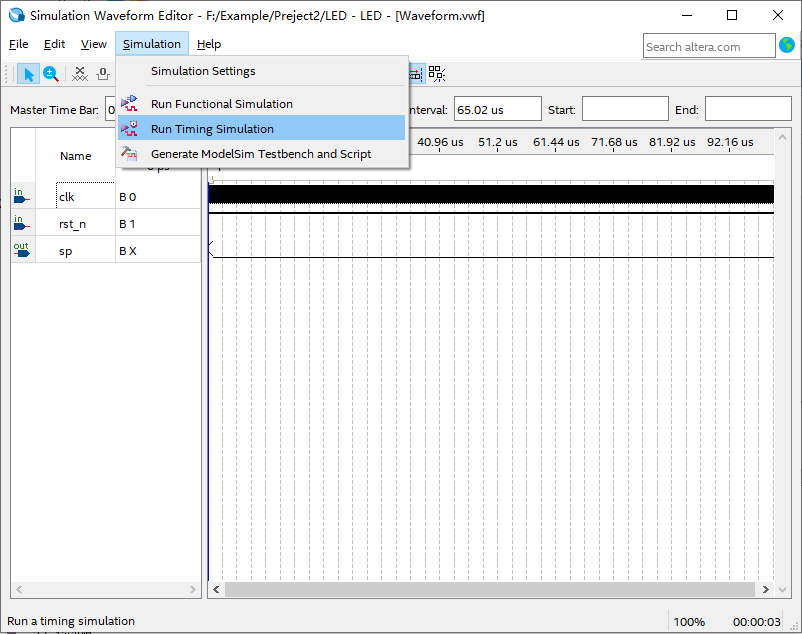Click the 71.68 us time marker
The width and height of the screenshot is (802, 634).
point(614,142)
